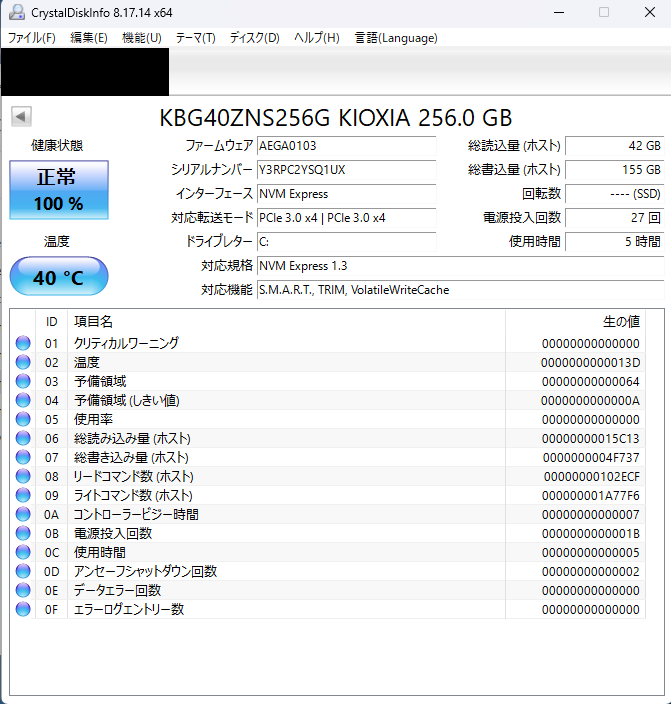
Task: Click the 40 °C temperature button
Action: [x=59, y=276]
